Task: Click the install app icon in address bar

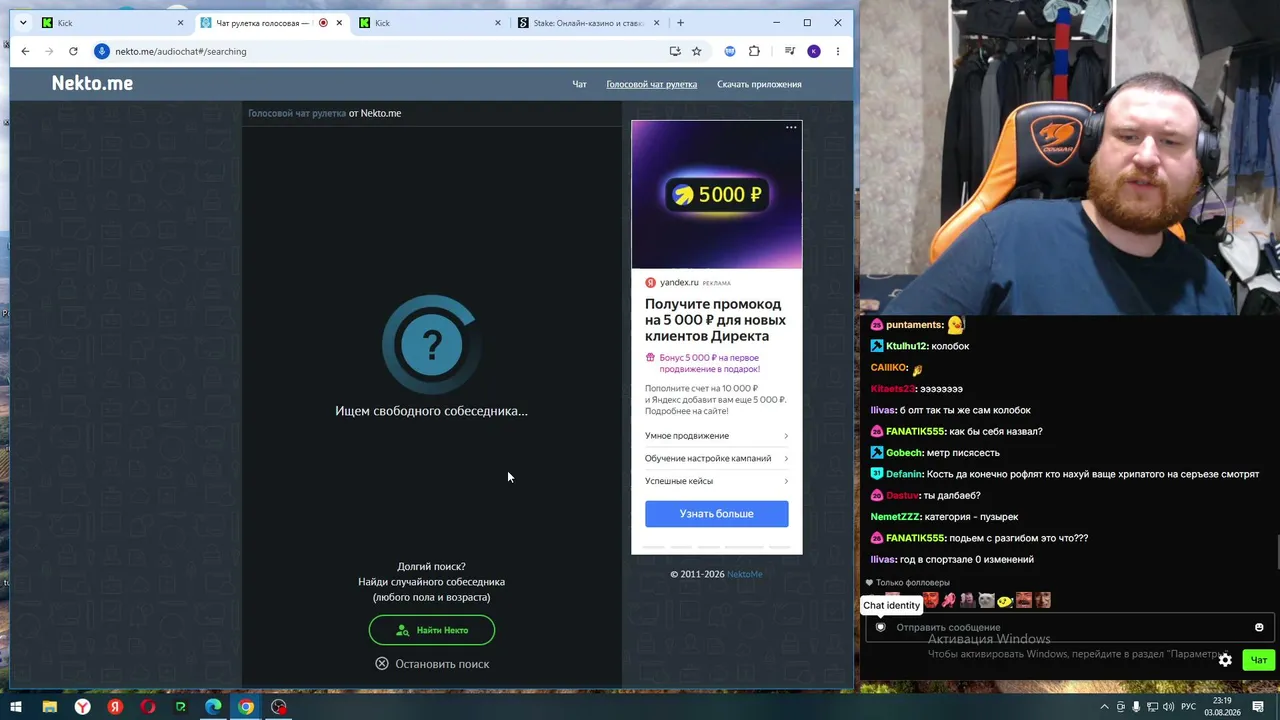Action: (x=675, y=51)
